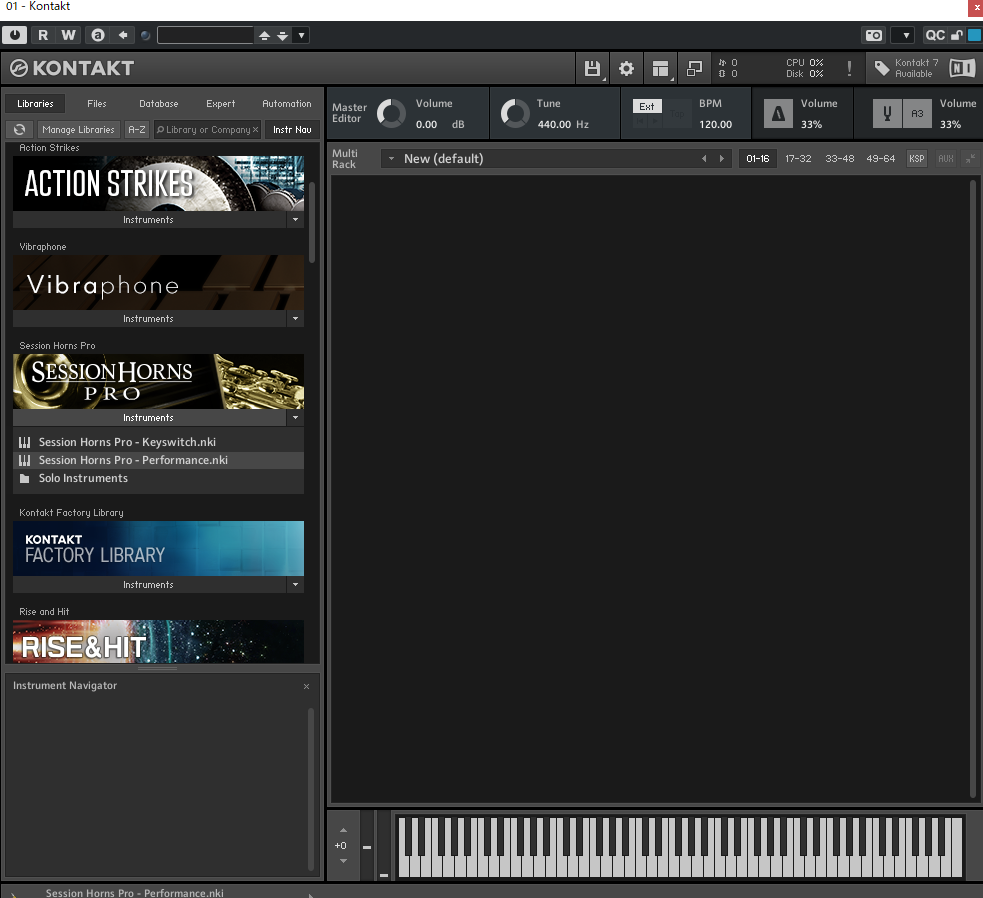Open the New (default) multi dropdown

pos(390,158)
